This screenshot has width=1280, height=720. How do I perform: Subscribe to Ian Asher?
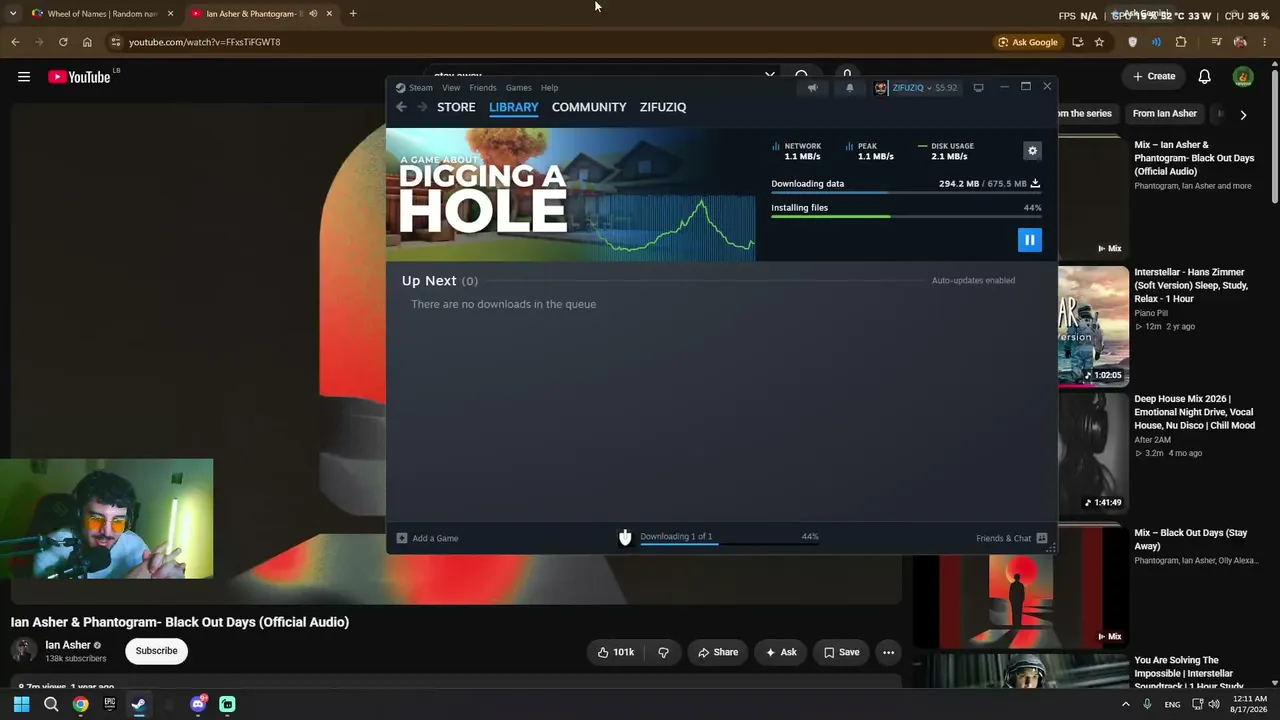157,651
